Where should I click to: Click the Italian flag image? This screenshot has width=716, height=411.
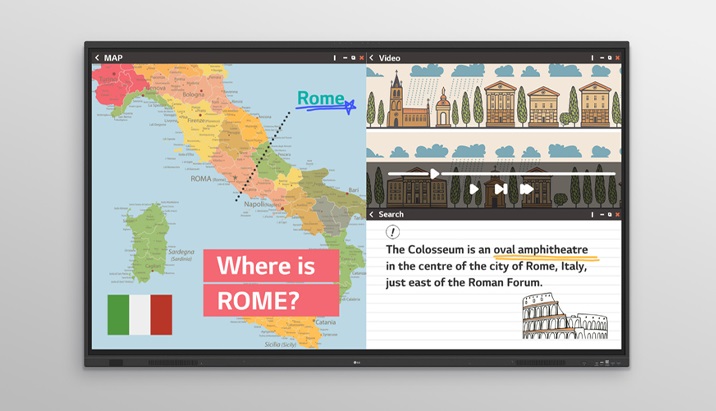click(x=140, y=315)
